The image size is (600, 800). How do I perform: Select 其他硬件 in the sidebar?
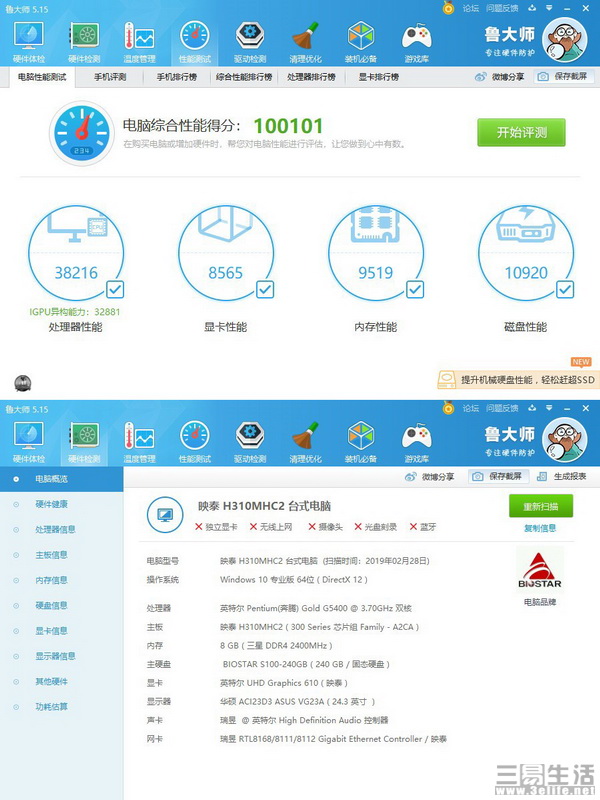point(61,681)
